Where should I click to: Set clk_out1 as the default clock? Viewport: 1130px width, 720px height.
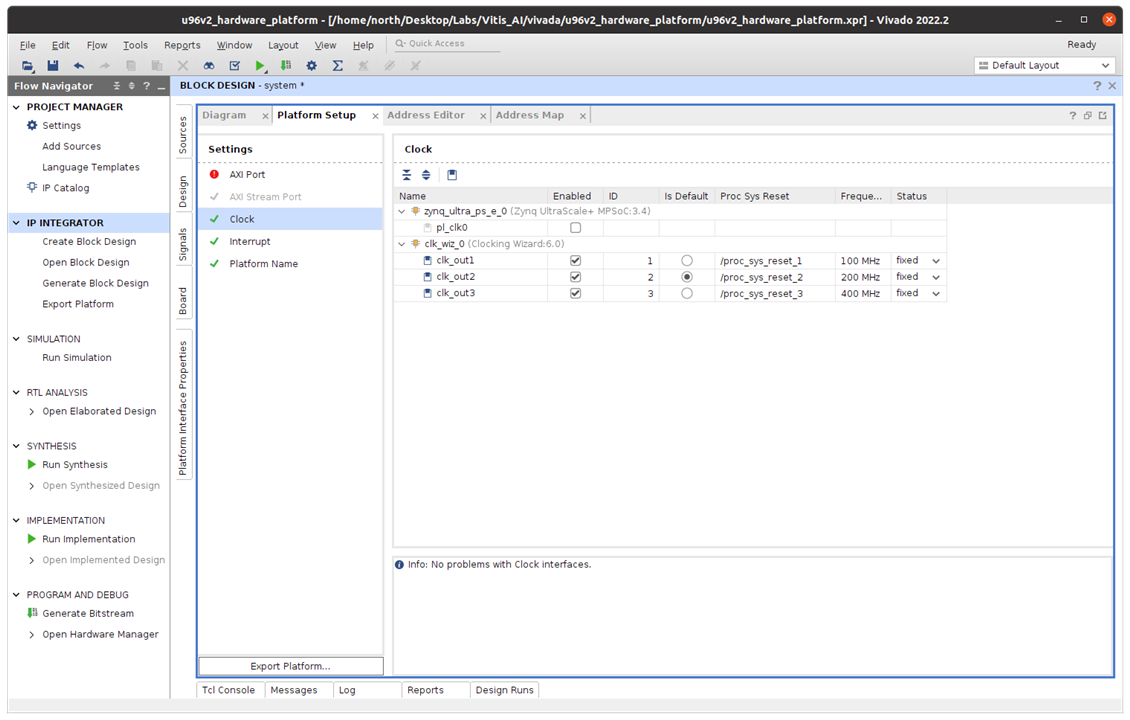pyautogui.click(x=687, y=261)
